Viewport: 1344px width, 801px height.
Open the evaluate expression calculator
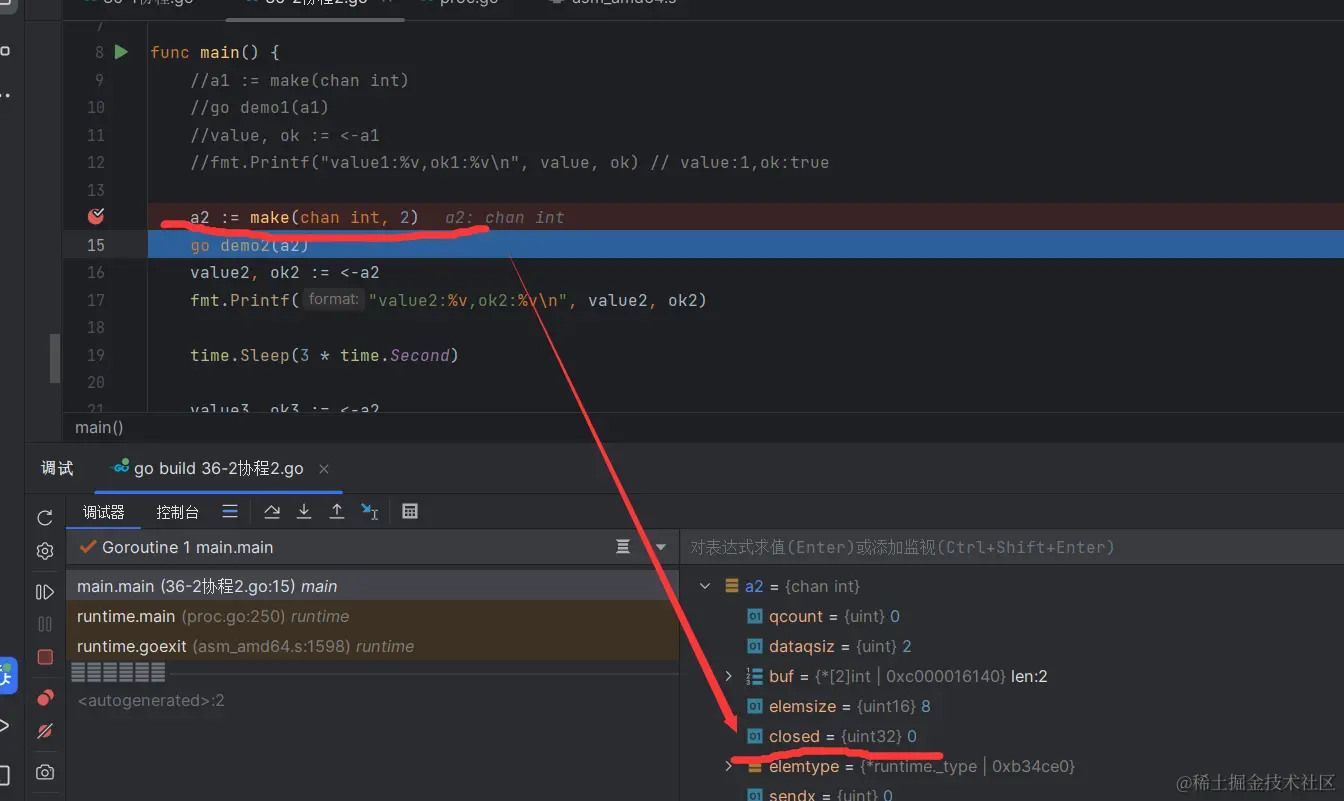[410, 511]
